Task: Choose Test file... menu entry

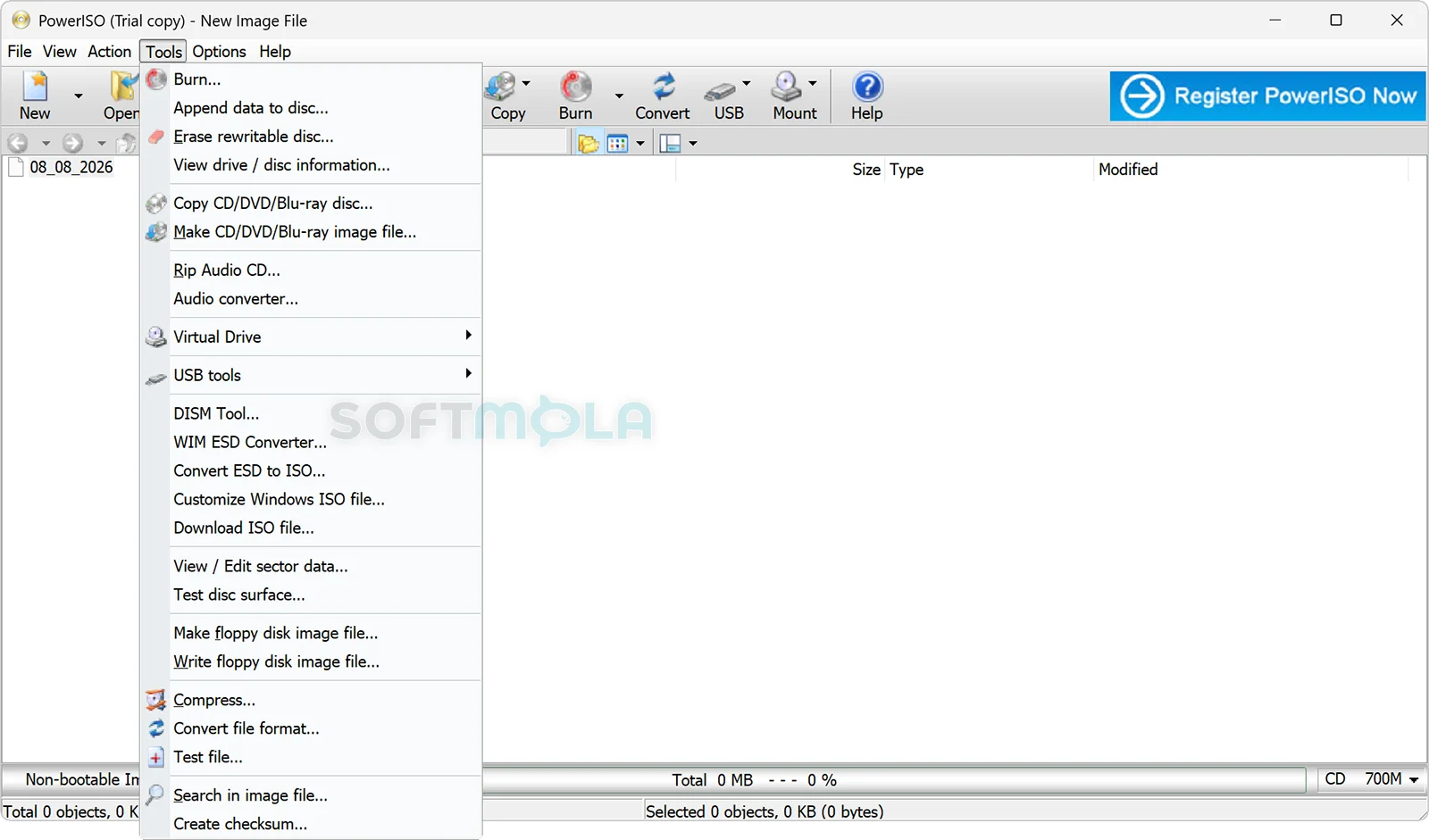Action: click(311, 757)
